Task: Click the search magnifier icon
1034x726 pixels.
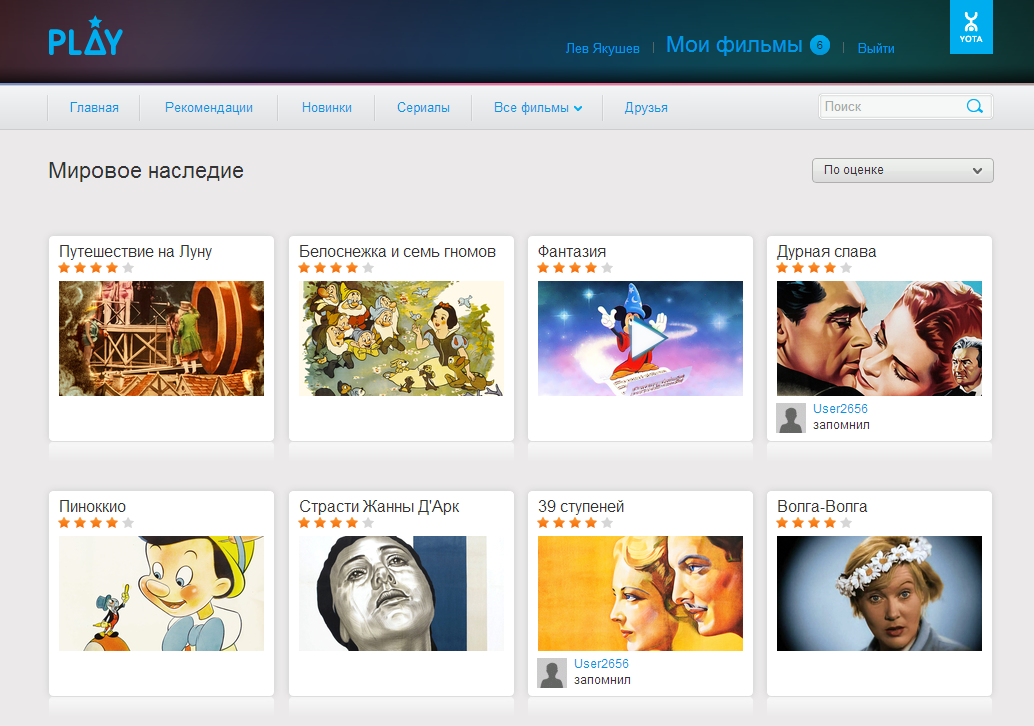Action: pyautogui.click(x=974, y=106)
